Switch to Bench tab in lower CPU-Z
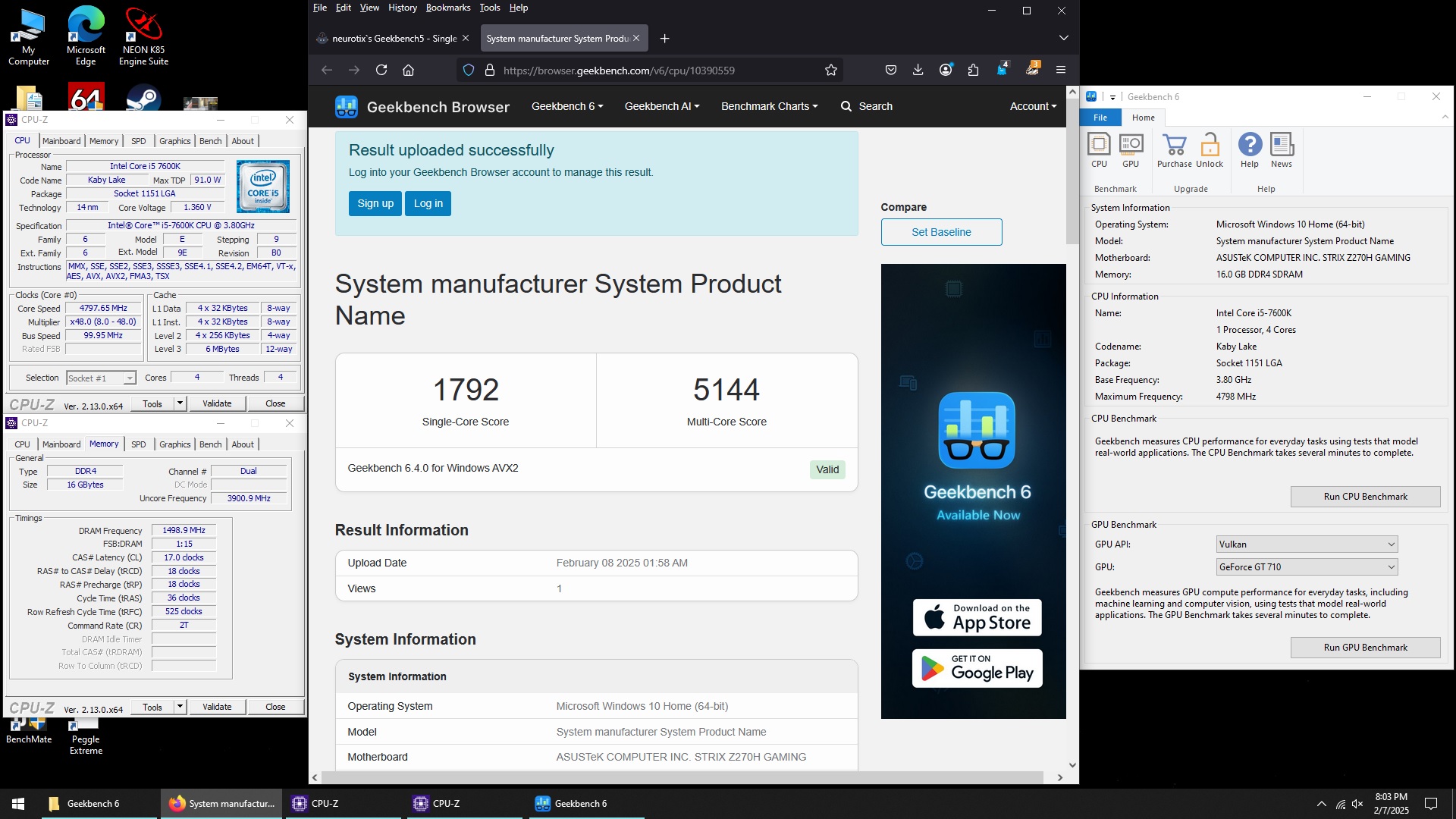1456x819 pixels. tap(210, 444)
